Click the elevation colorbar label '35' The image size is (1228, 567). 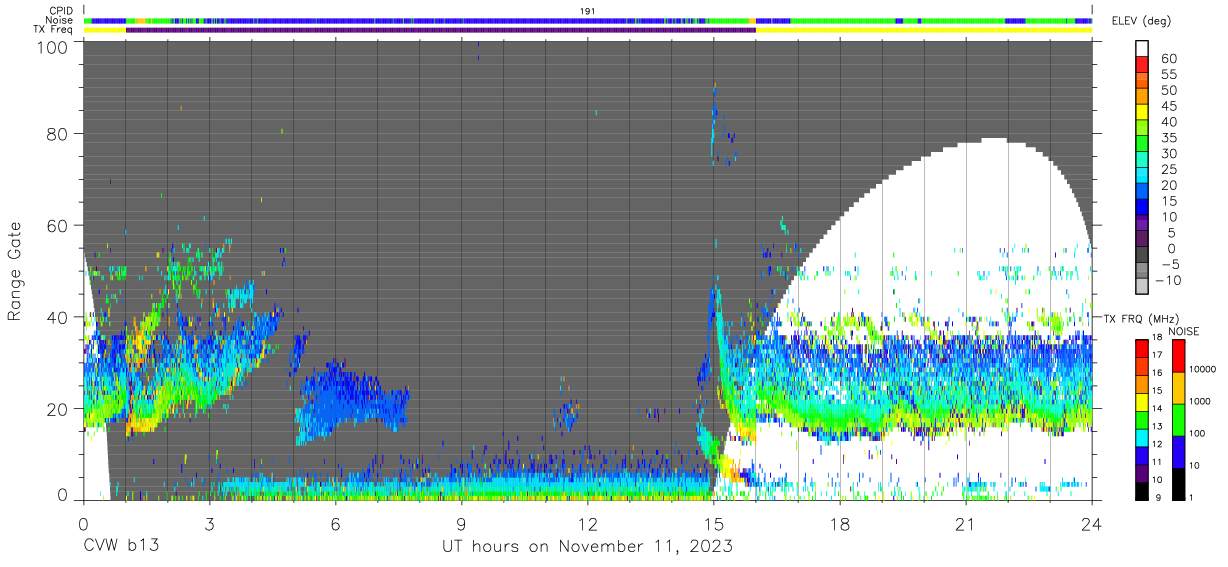coord(1169,138)
